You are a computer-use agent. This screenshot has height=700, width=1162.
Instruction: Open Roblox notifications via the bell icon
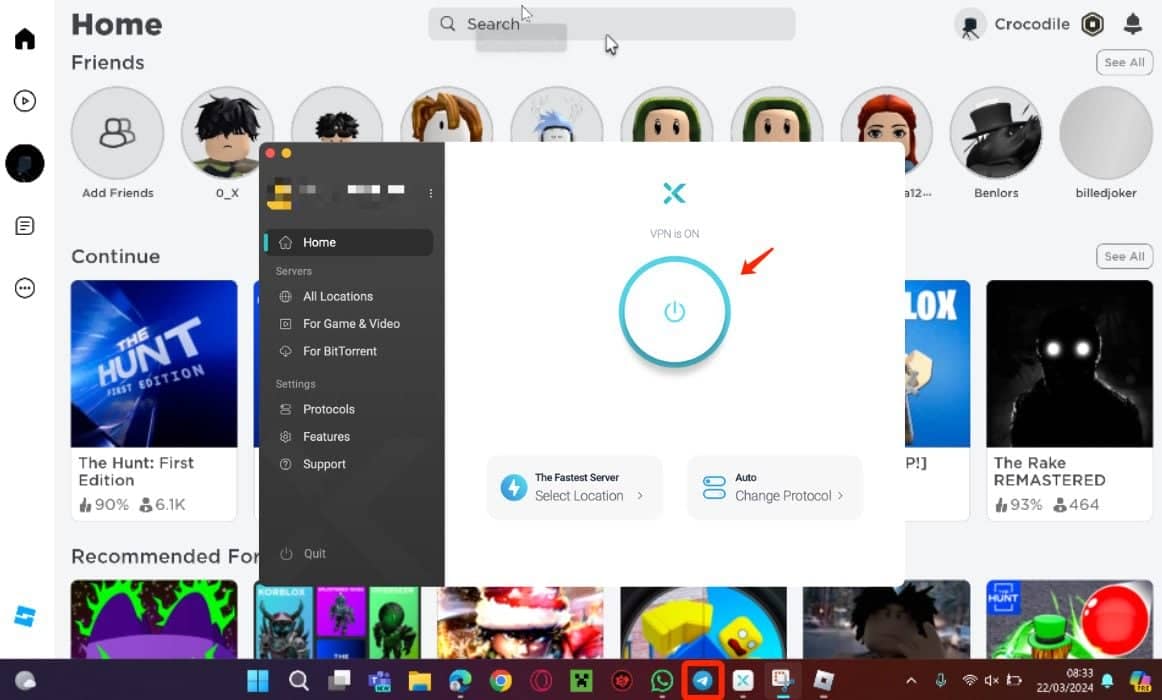pos(1132,23)
